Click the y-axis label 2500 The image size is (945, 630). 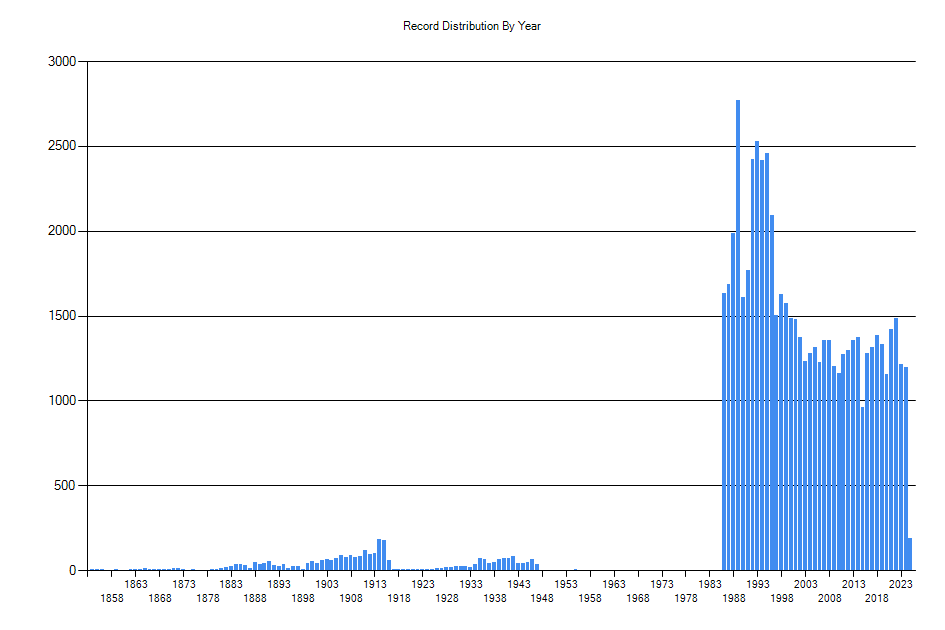62,146
